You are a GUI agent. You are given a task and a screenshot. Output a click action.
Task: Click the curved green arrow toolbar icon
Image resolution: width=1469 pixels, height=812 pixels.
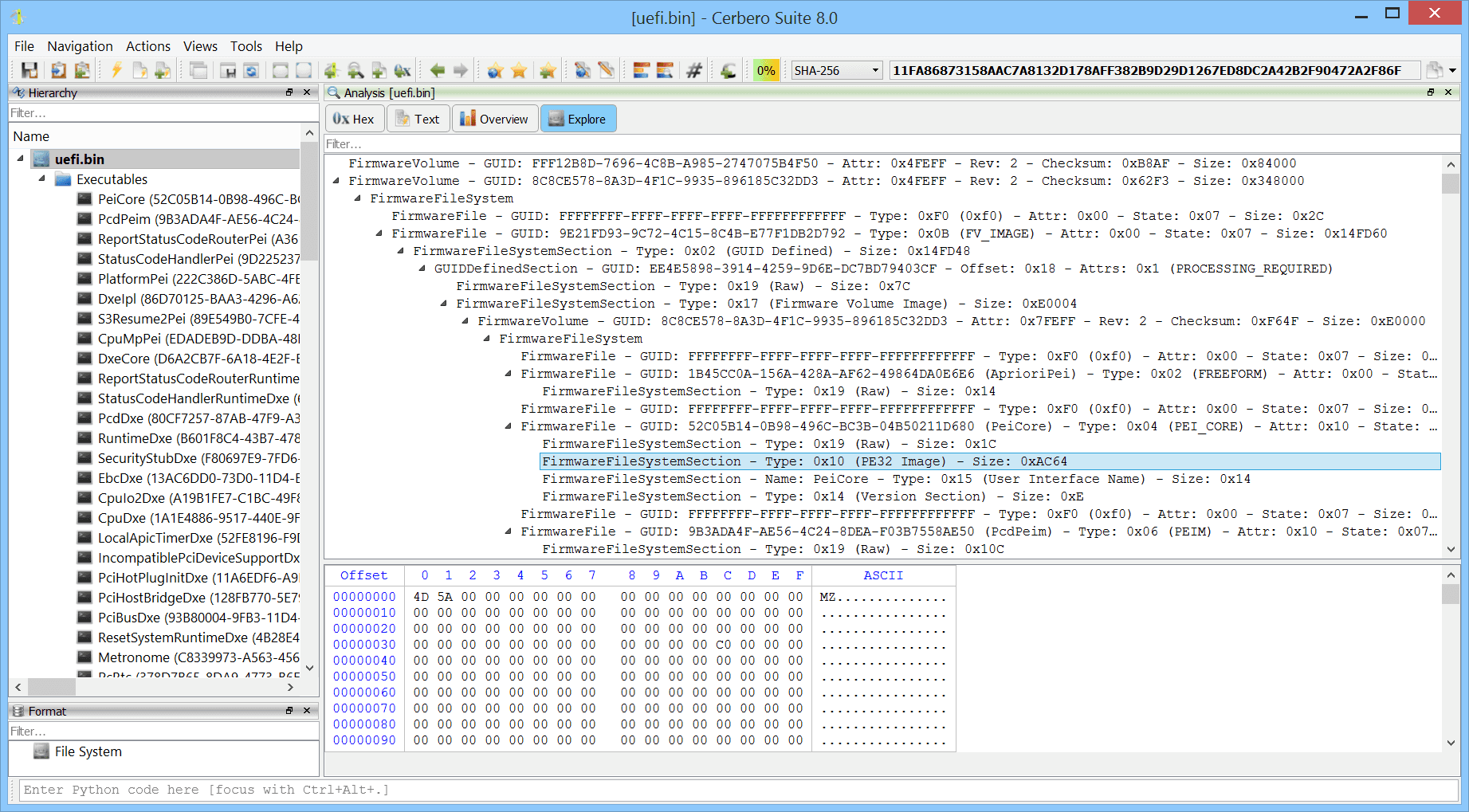tap(729, 70)
